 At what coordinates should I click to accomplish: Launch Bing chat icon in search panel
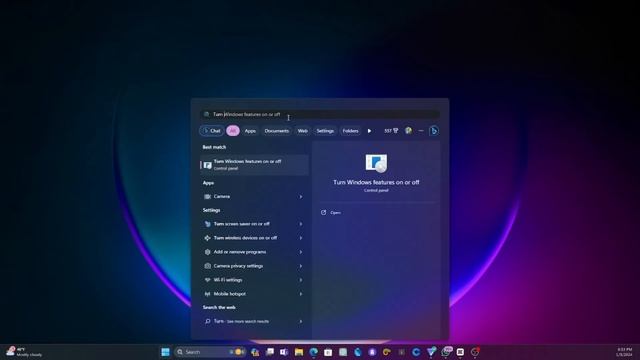[434, 131]
